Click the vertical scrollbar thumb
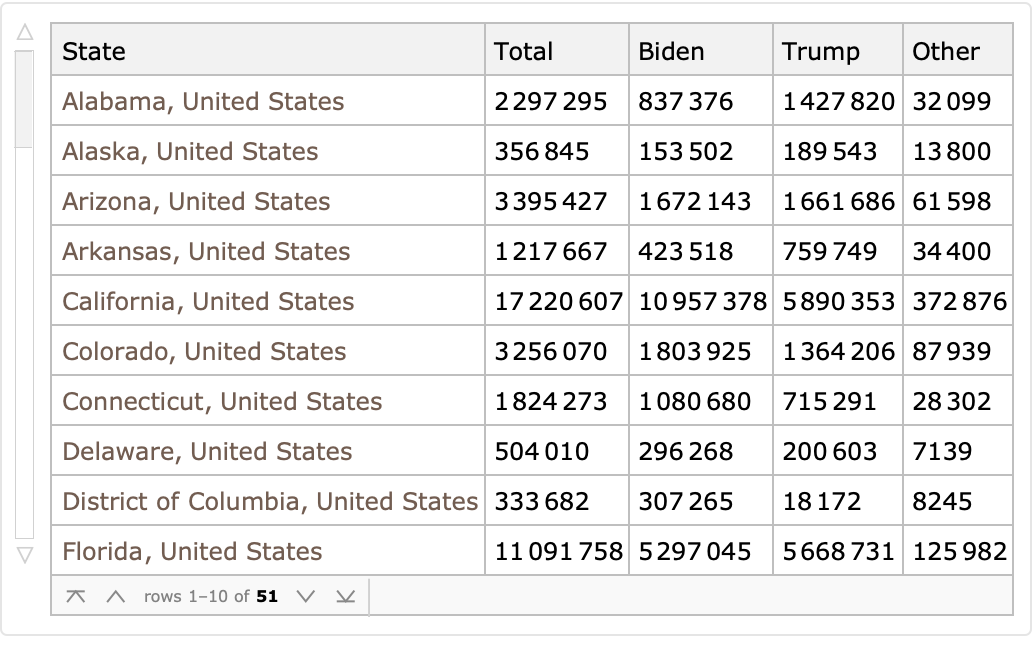This screenshot has height=668, width=1034. point(25,100)
